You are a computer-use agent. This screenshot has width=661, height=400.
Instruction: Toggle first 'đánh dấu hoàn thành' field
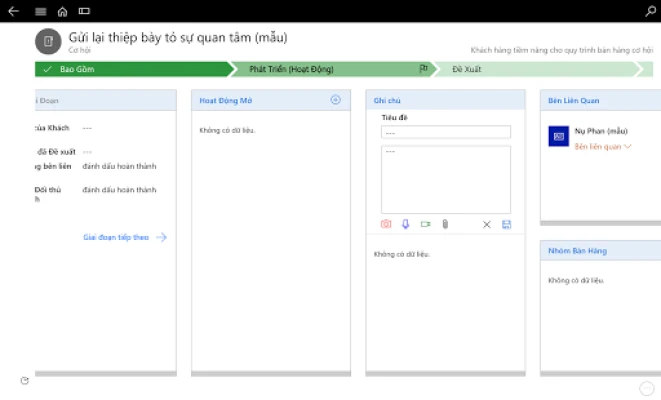tap(119, 166)
